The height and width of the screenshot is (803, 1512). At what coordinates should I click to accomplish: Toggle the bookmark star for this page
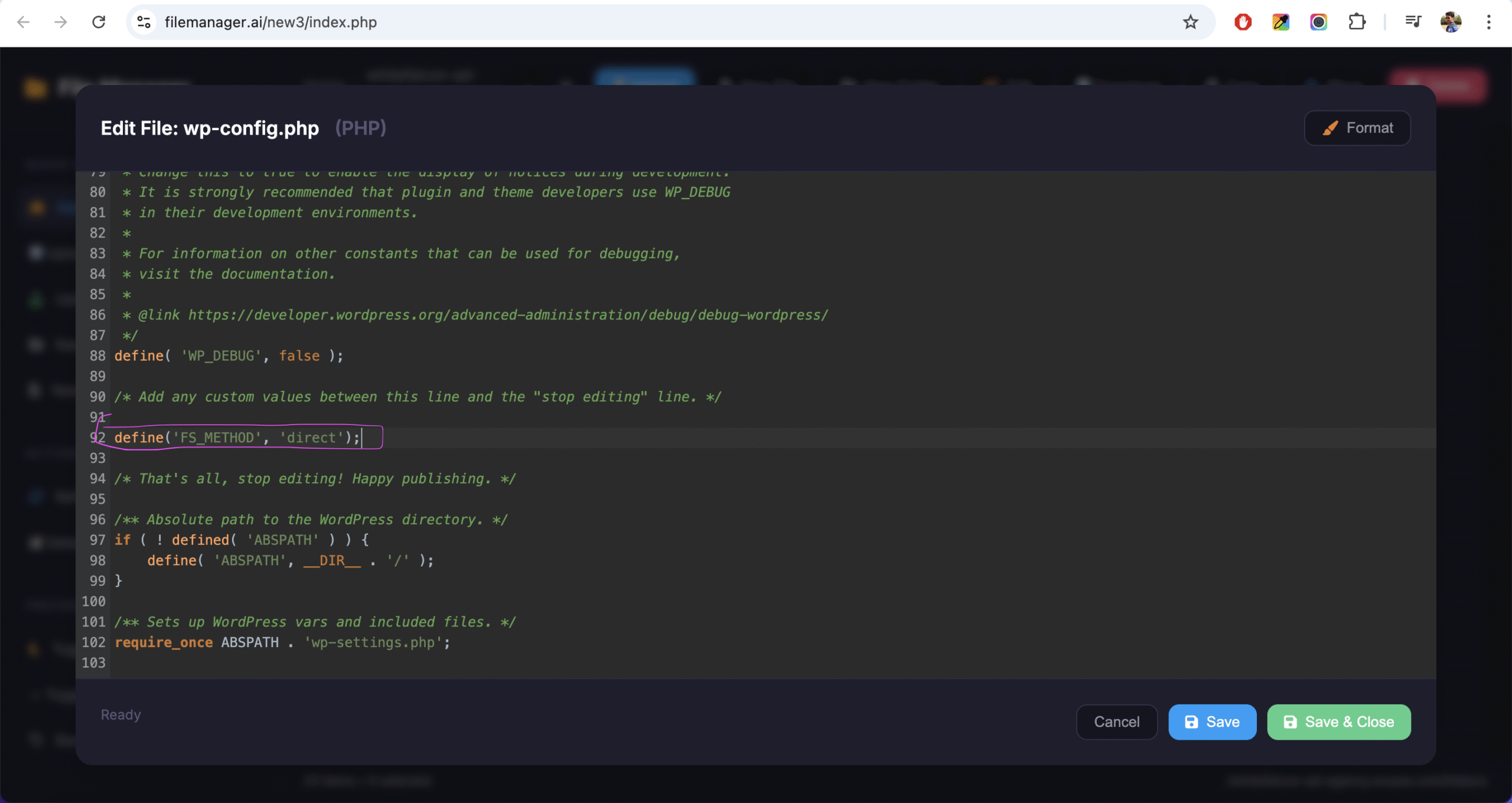pos(1191,22)
